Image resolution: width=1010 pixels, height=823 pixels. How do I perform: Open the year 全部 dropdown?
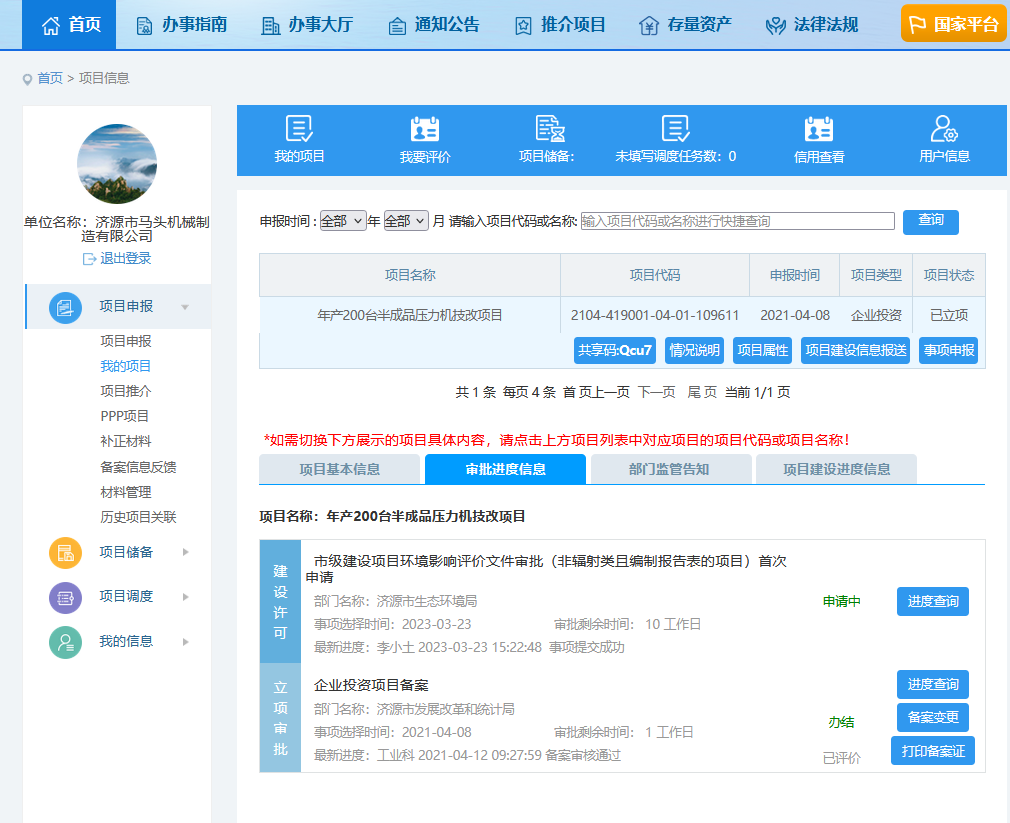coord(343,221)
